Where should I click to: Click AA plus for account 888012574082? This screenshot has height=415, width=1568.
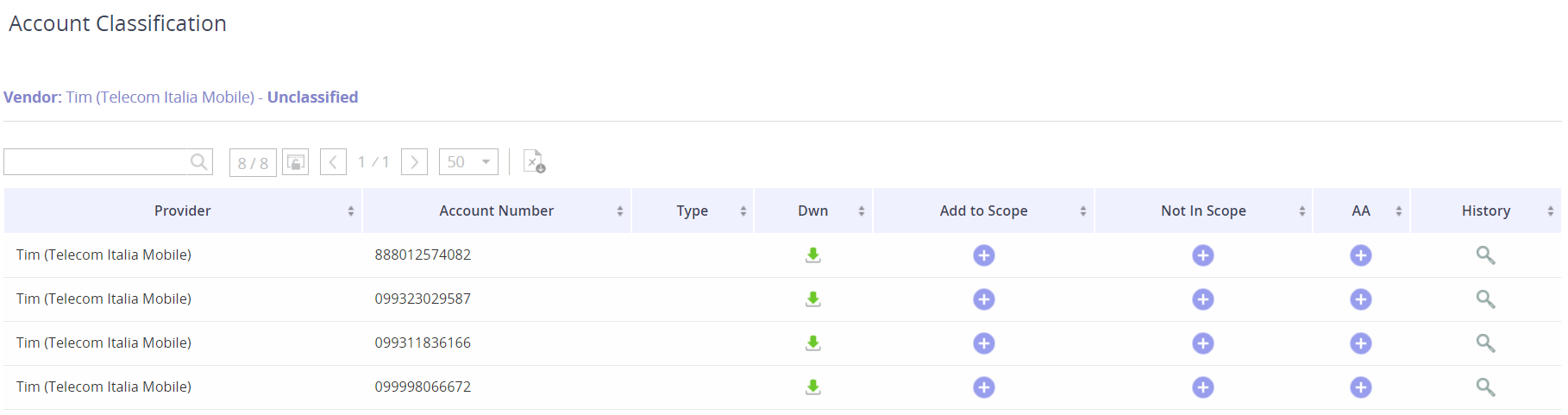click(x=1361, y=255)
